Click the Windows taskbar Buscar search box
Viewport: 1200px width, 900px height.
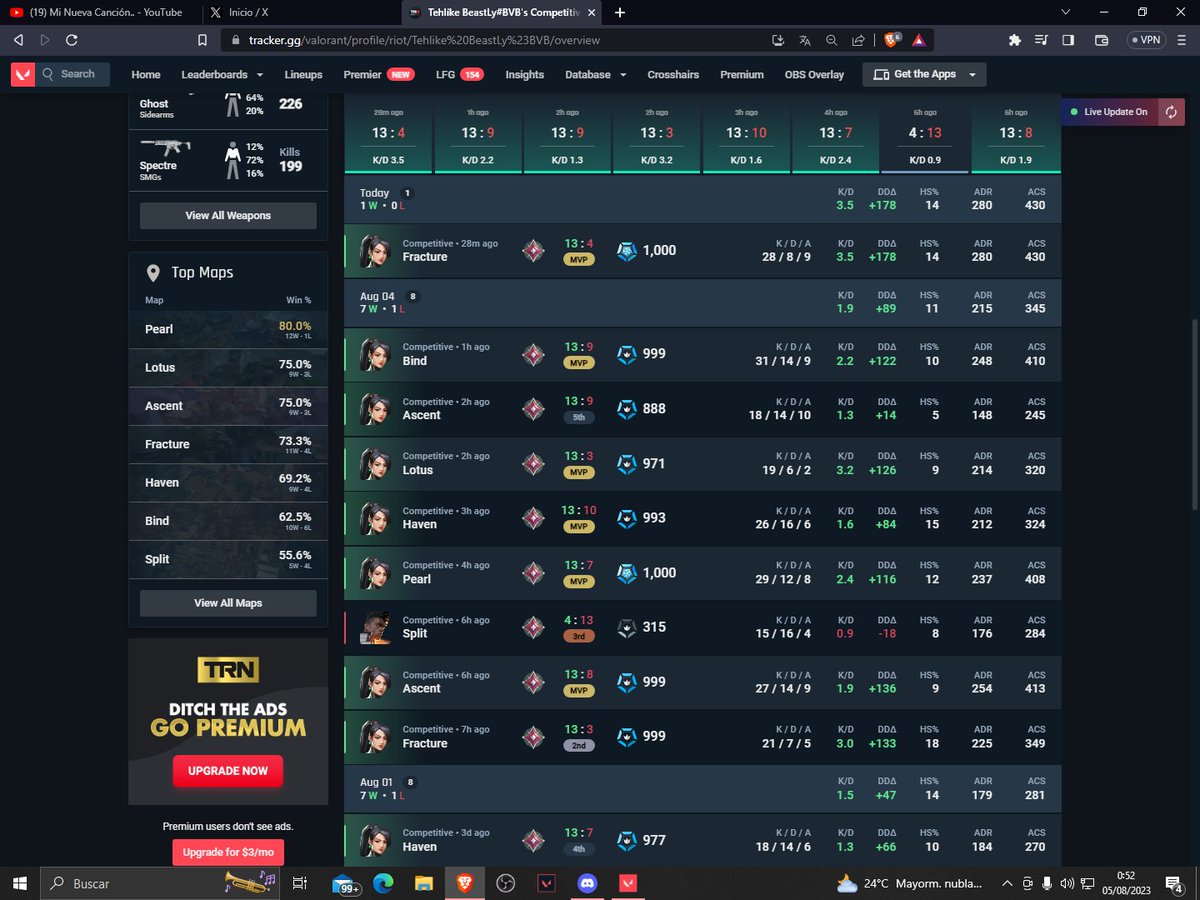160,884
